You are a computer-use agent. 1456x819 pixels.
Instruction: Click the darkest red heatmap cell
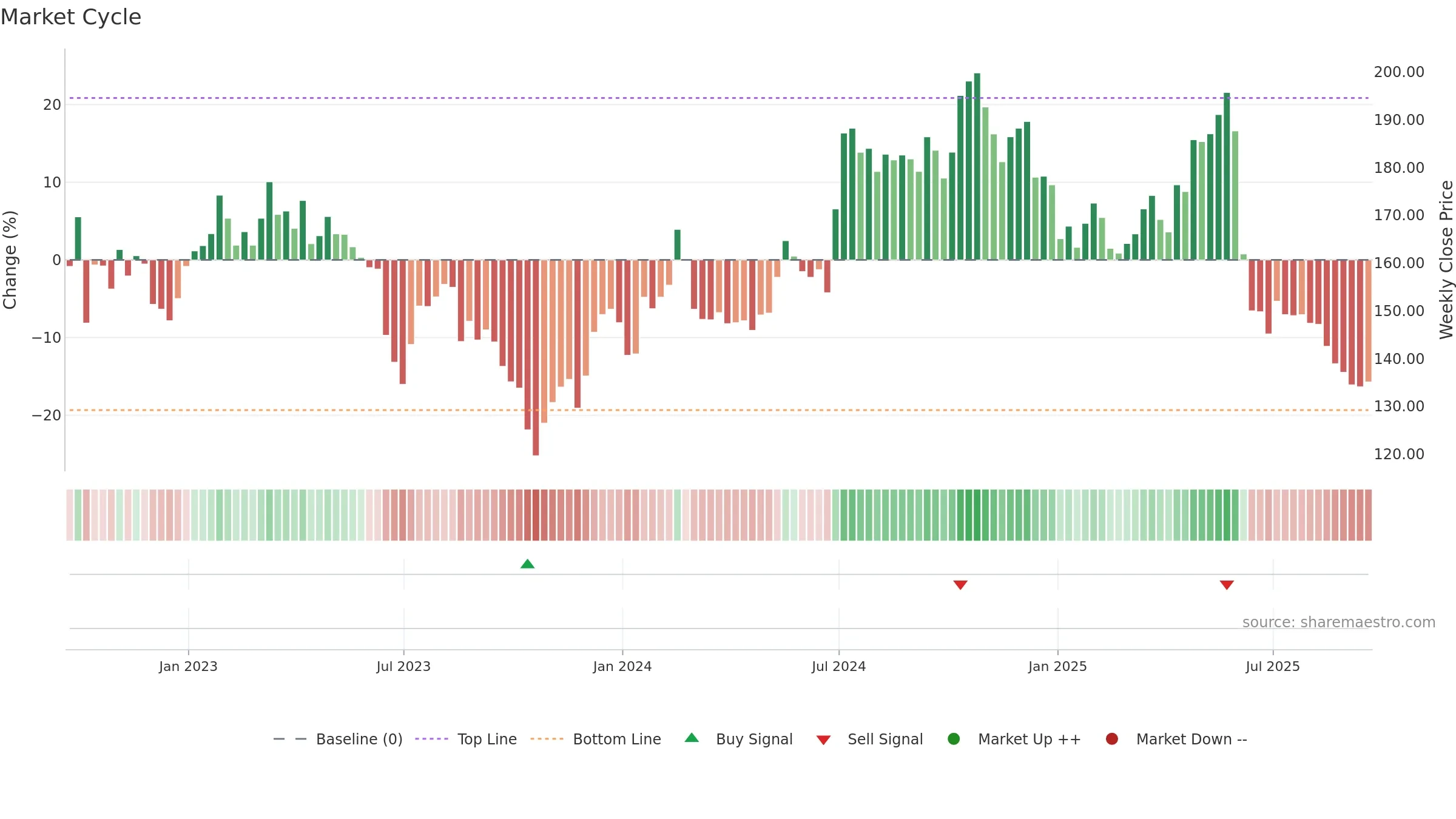coord(536,515)
